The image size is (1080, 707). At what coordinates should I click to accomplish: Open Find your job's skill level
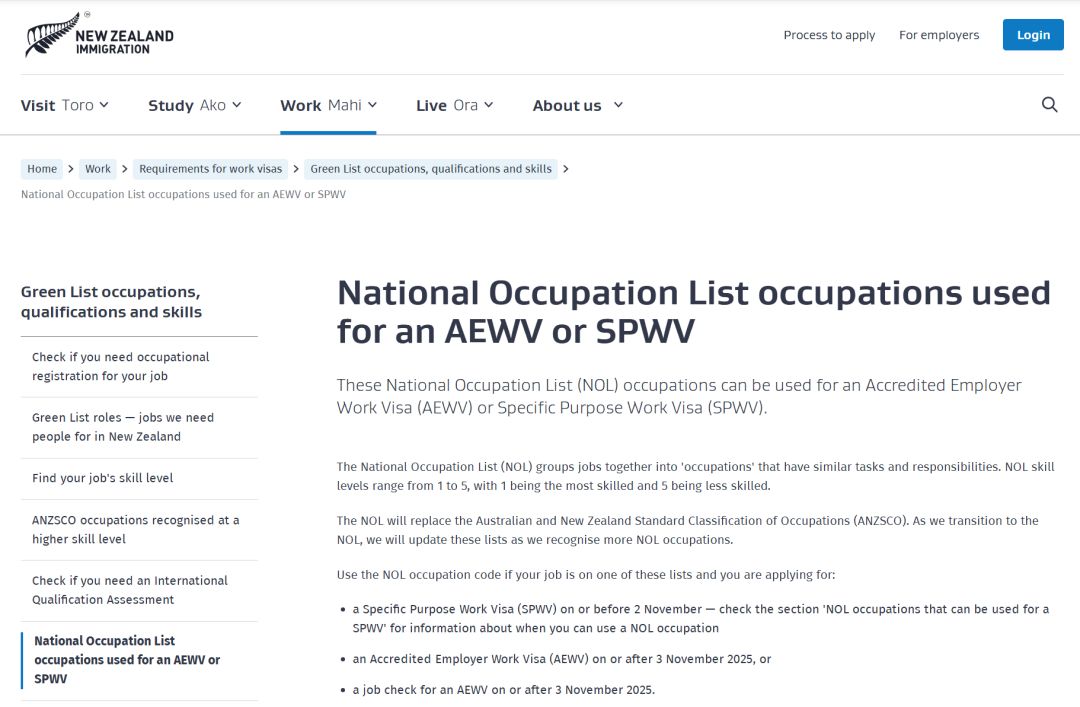103,478
